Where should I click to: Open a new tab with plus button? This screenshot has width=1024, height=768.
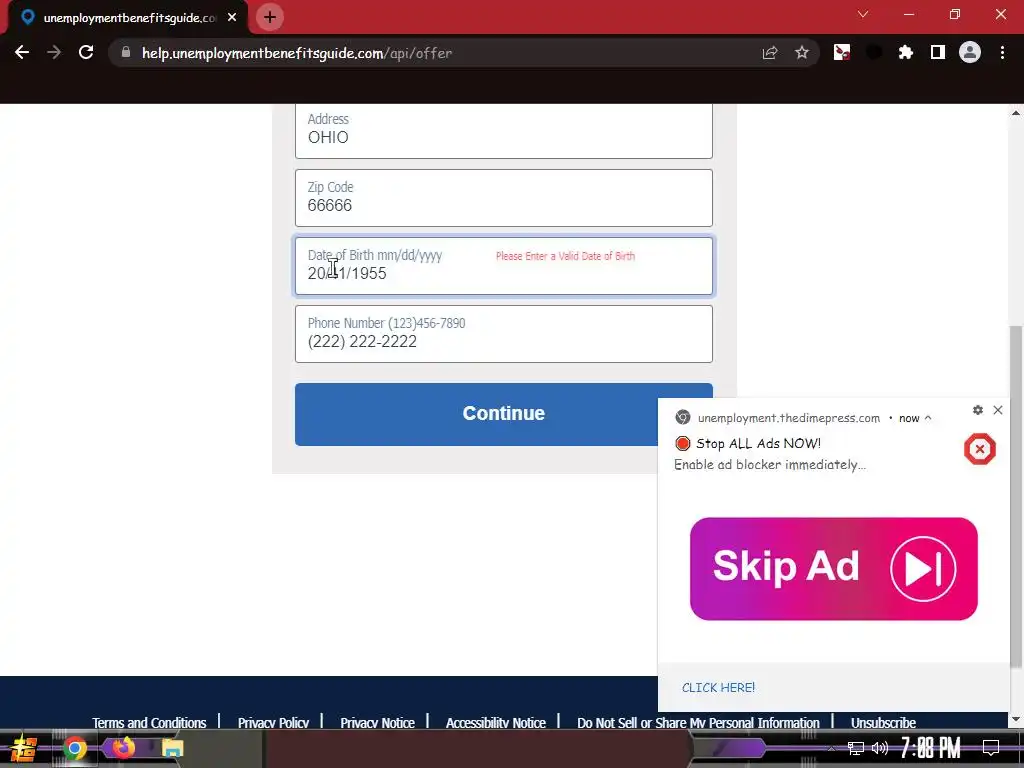(x=270, y=18)
